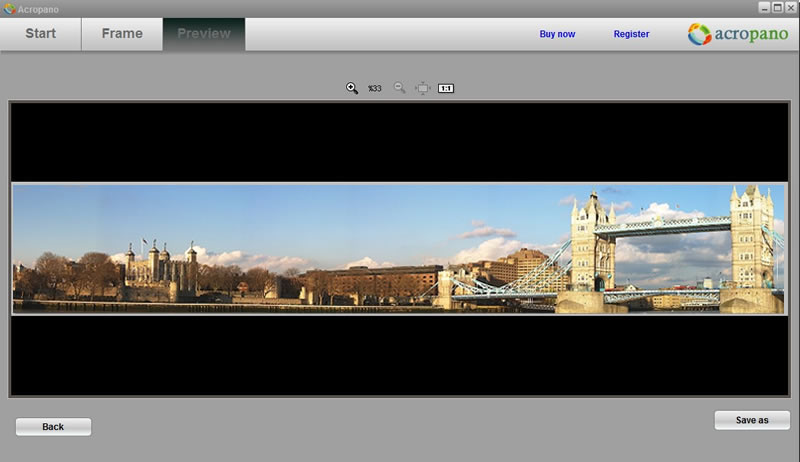Minimize the Acropano window
800x462 pixels.
pos(764,8)
